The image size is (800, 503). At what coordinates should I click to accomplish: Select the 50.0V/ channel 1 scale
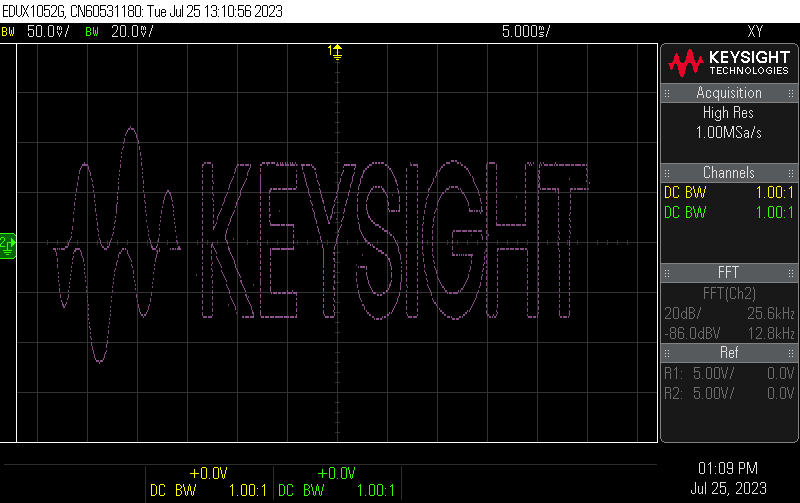click(x=46, y=32)
